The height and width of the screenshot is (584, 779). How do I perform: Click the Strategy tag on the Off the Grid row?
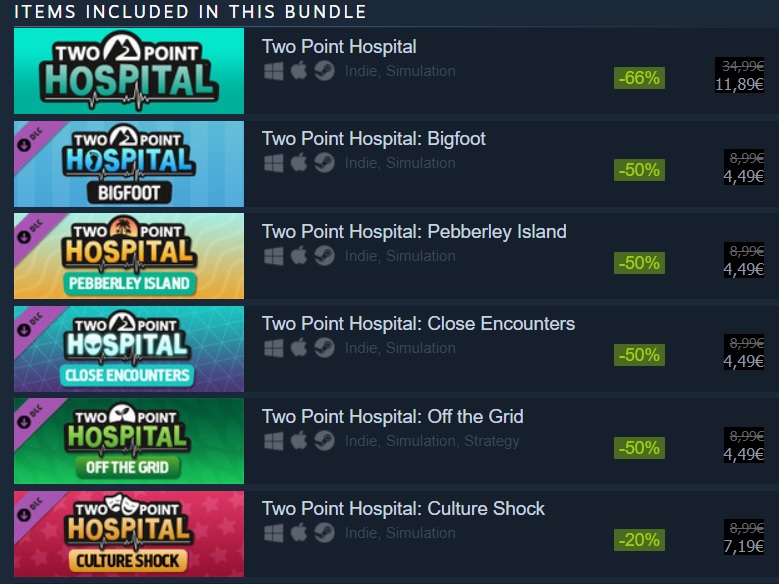tap(491, 441)
